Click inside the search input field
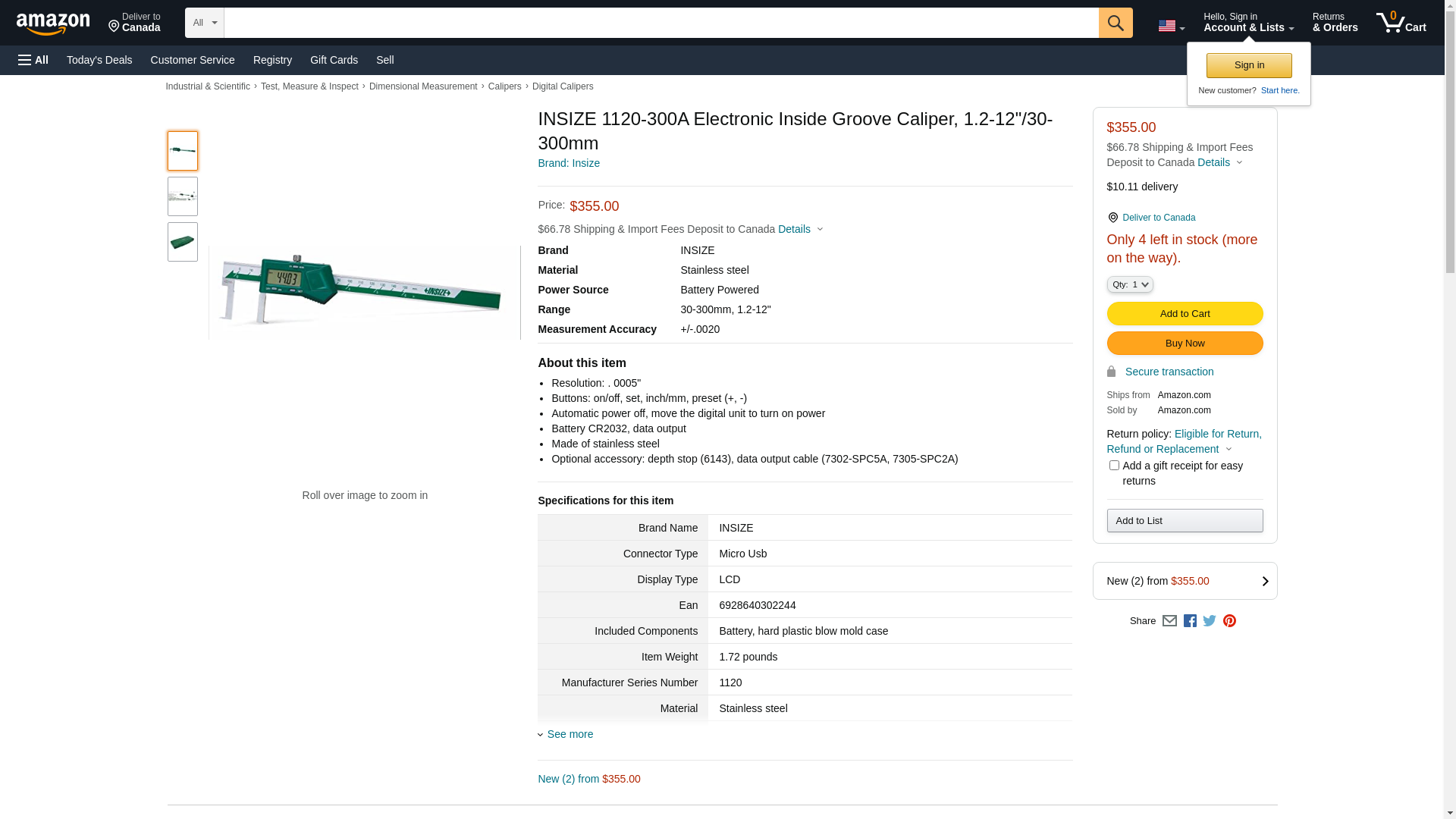1456x819 pixels. (x=660, y=23)
